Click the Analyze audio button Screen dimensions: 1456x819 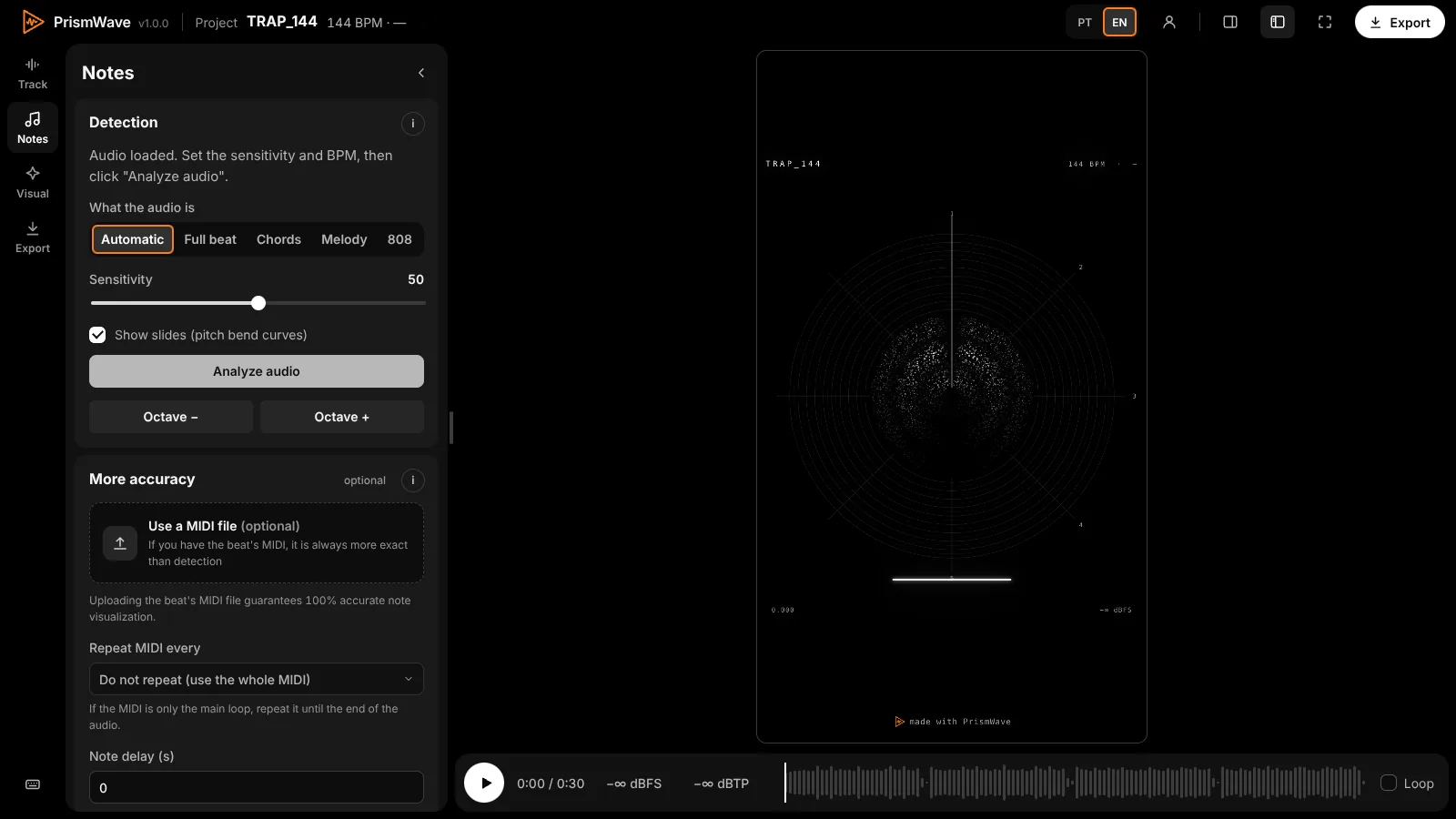pyautogui.click(x=257, y=371)
